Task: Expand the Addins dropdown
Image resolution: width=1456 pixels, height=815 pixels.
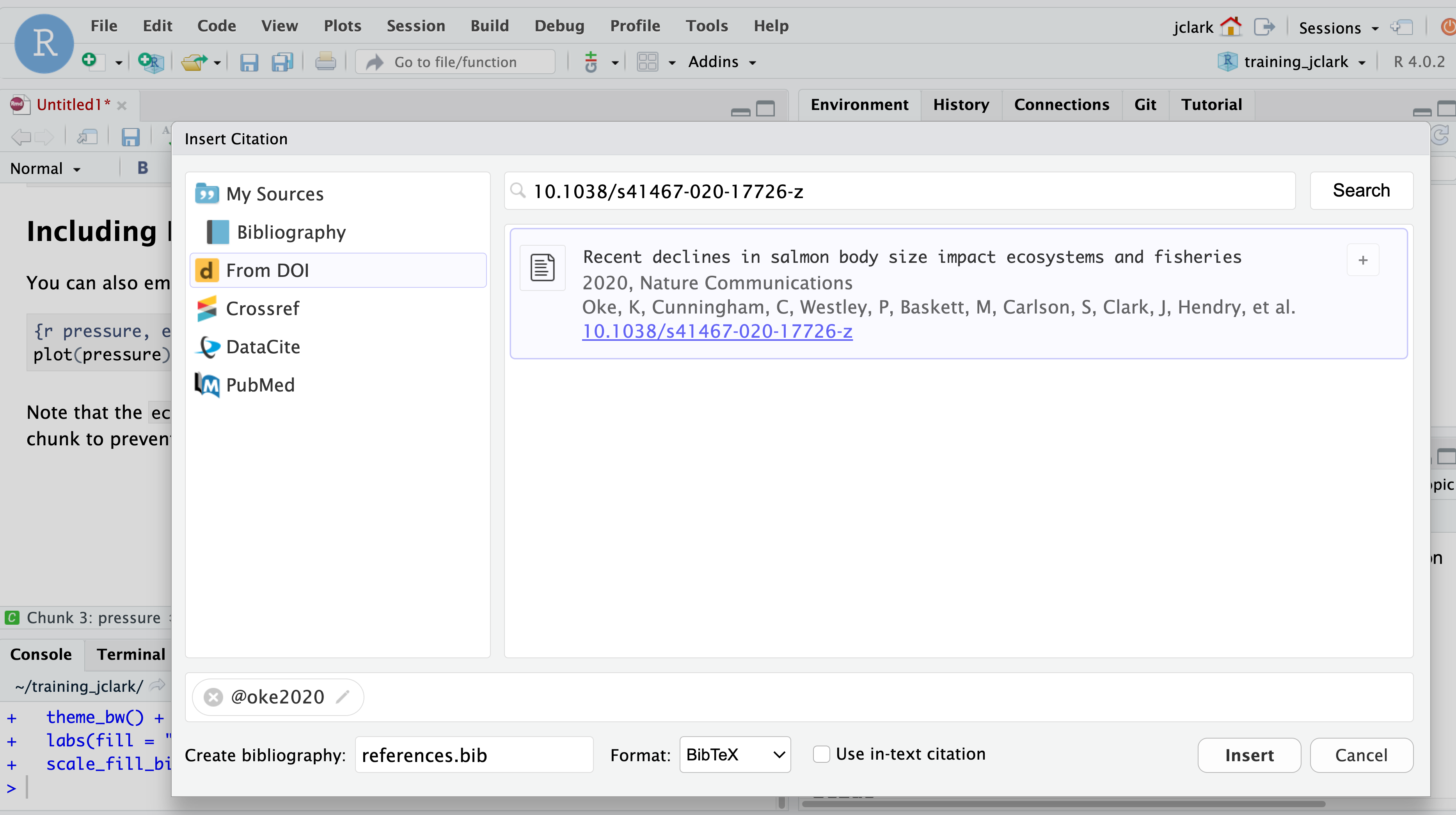Action: [x=722, y=62]
